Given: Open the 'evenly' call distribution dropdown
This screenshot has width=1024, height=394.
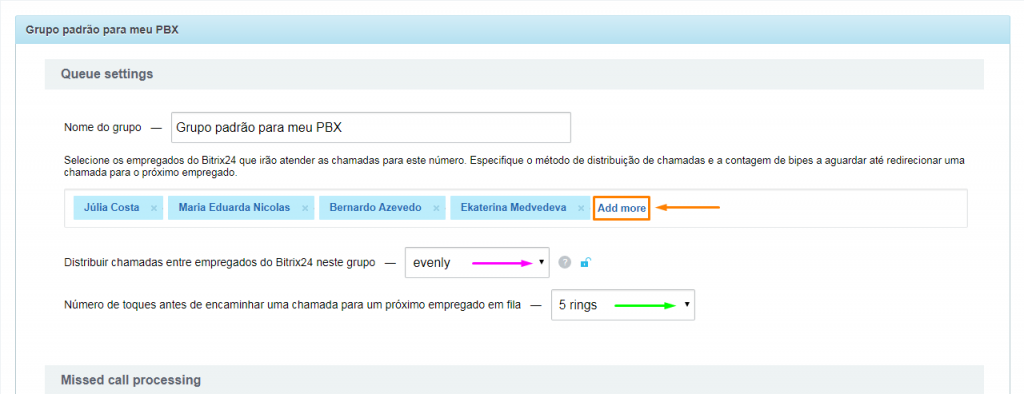Looking at the screenshot, I should 477,263.
